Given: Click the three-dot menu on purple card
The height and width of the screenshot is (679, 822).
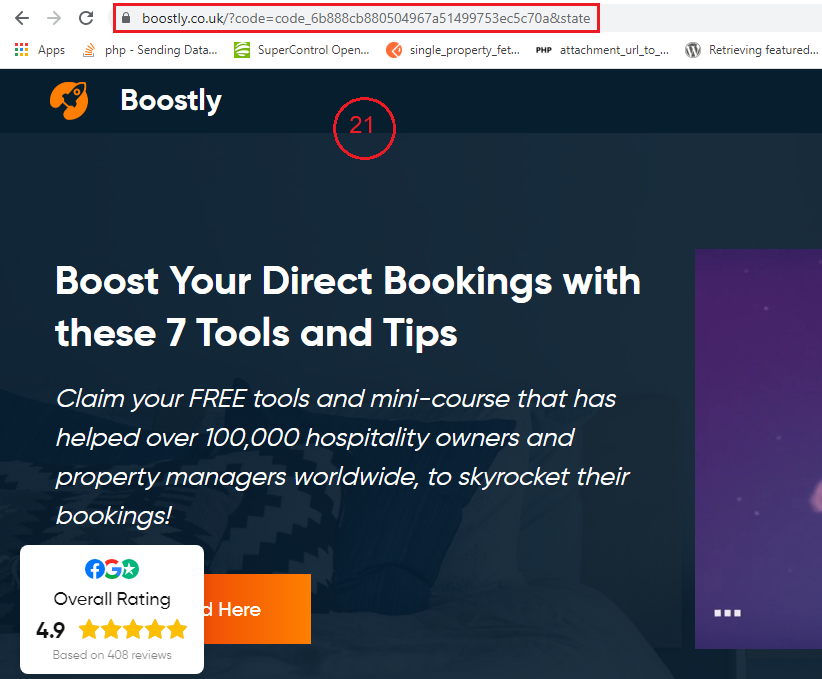Looking at the screenshot, I should click(728, 613).
